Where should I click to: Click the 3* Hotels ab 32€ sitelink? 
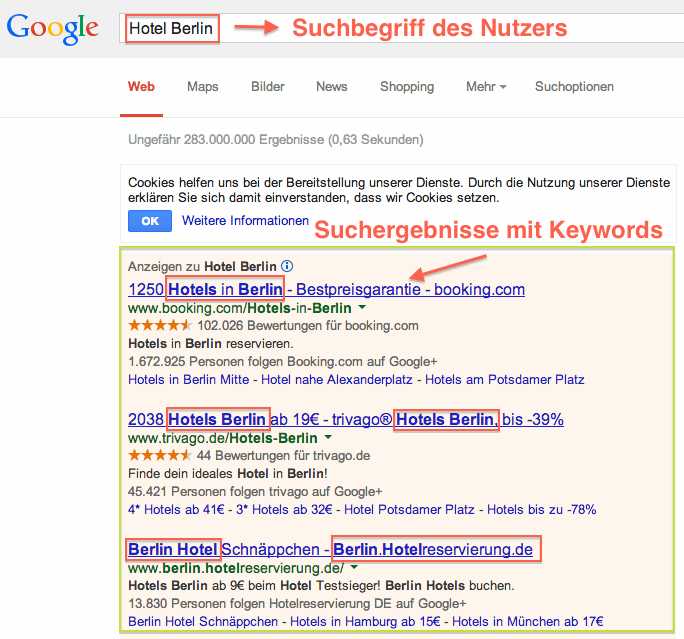tap(284, 509)
